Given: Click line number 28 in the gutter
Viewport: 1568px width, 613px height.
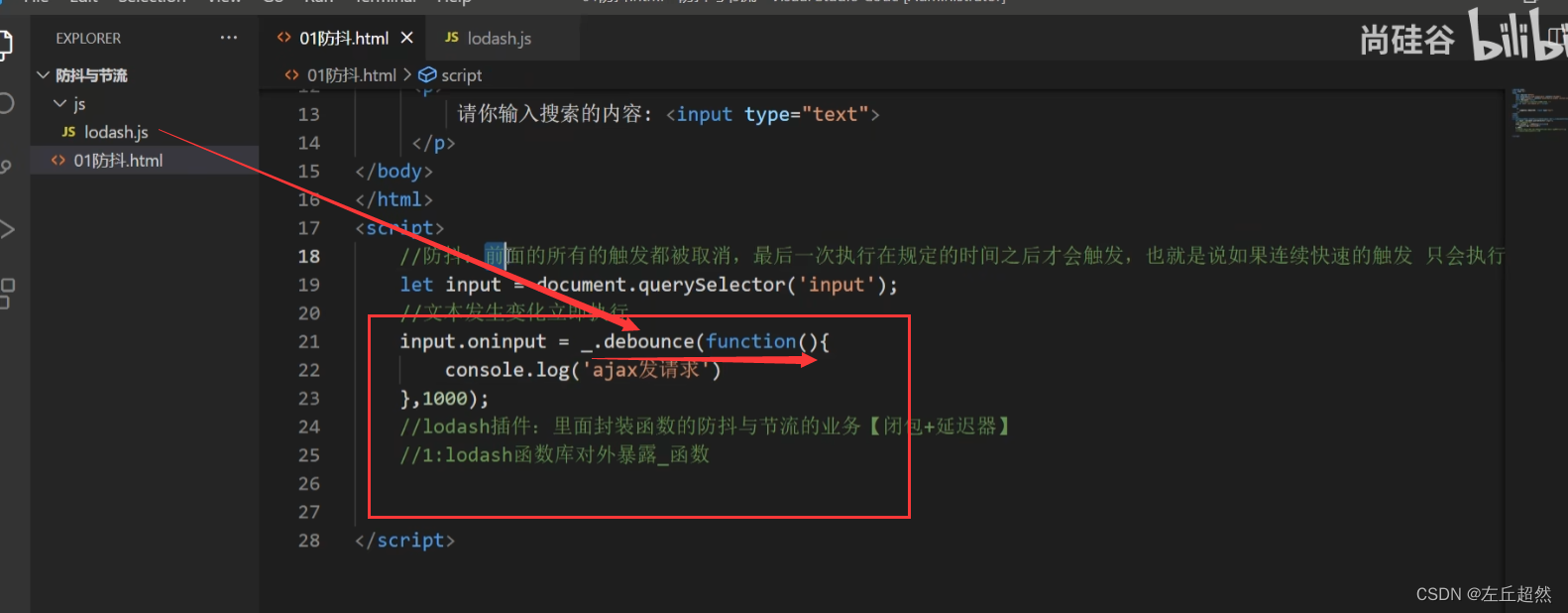Looking at the screenshot, I should click(309, 540).
